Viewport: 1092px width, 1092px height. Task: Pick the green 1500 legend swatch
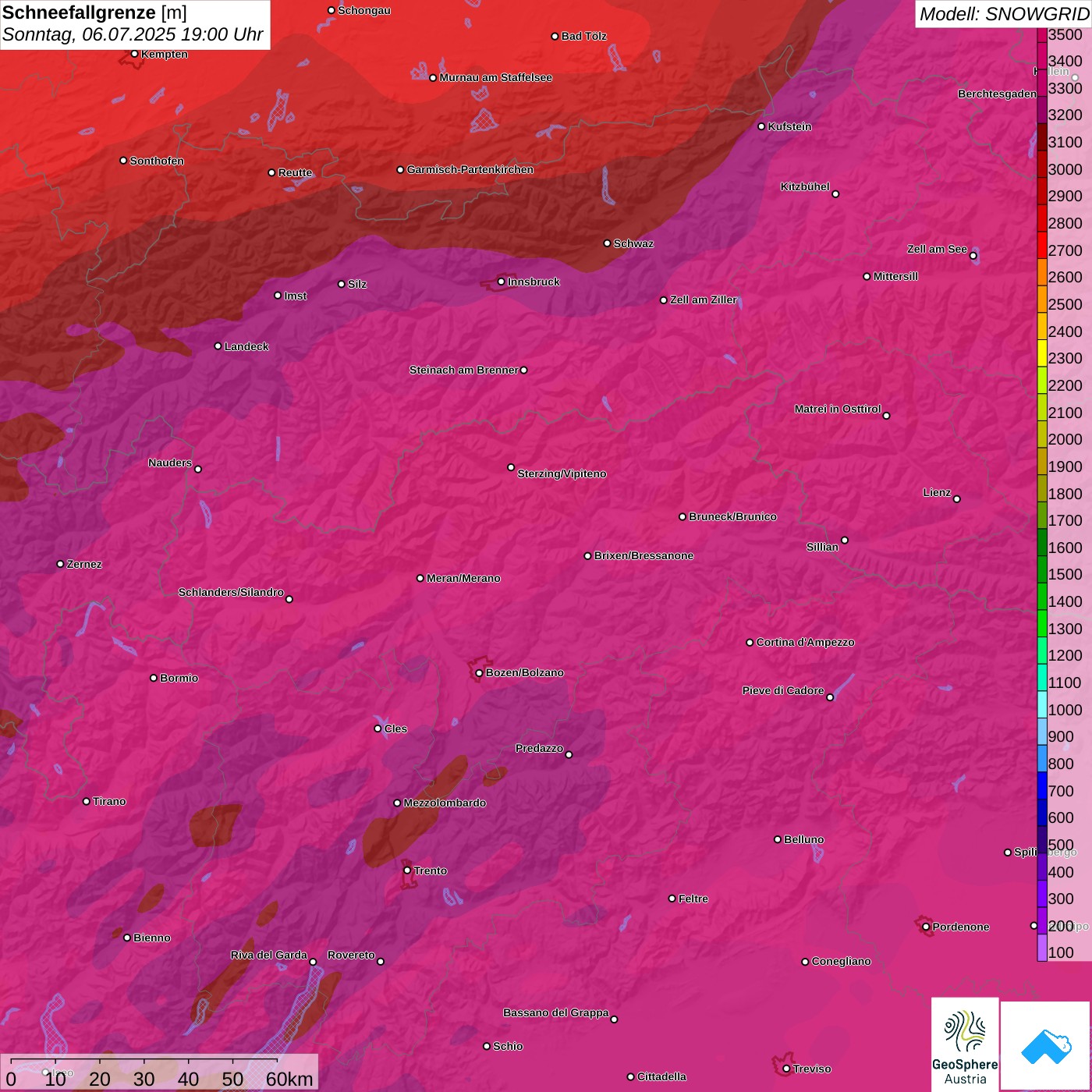click(x=1042, y=569)
